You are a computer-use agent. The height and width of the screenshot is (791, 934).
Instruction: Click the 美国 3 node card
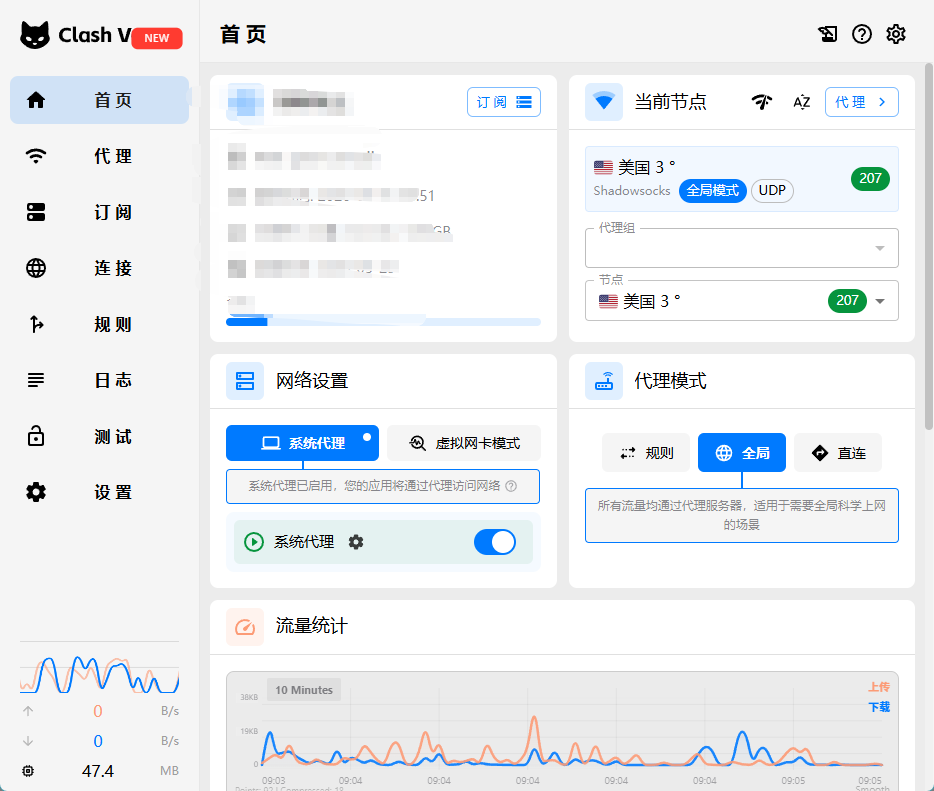[x=742, y=179]
